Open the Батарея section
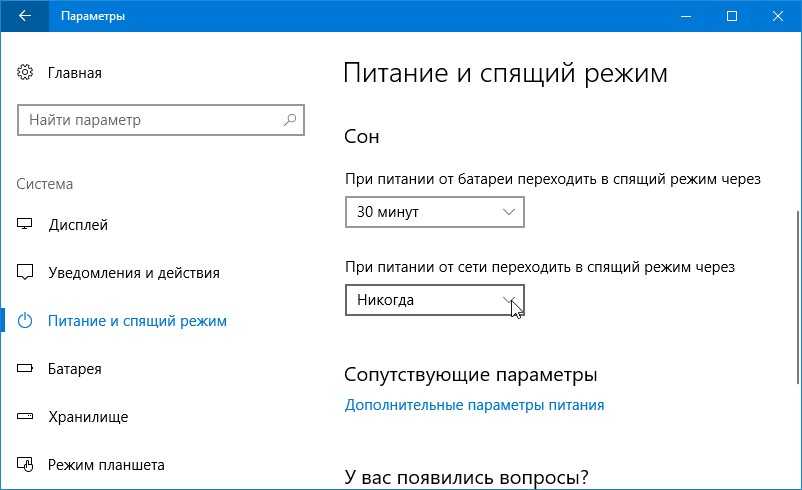 75,369
